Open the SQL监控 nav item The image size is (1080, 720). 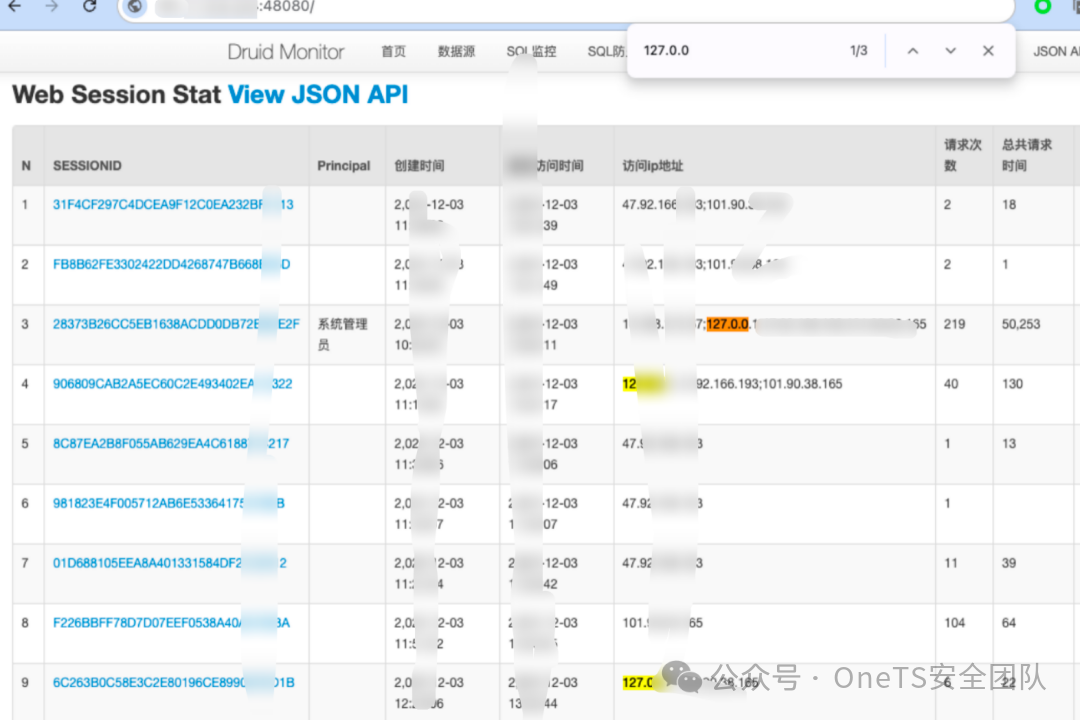click(x=531, y=52)
